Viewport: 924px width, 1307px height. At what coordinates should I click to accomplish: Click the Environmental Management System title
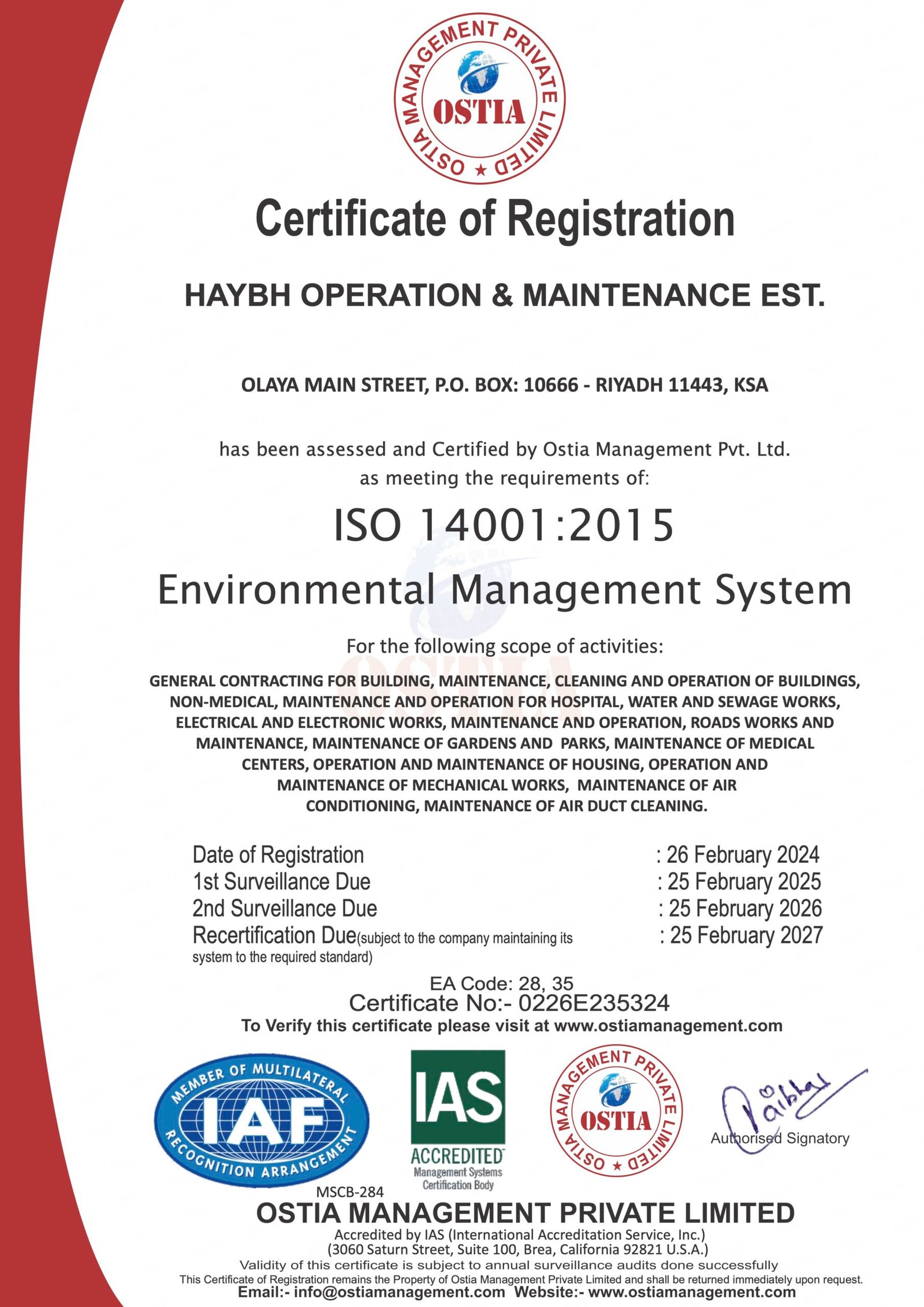(505, 591)
